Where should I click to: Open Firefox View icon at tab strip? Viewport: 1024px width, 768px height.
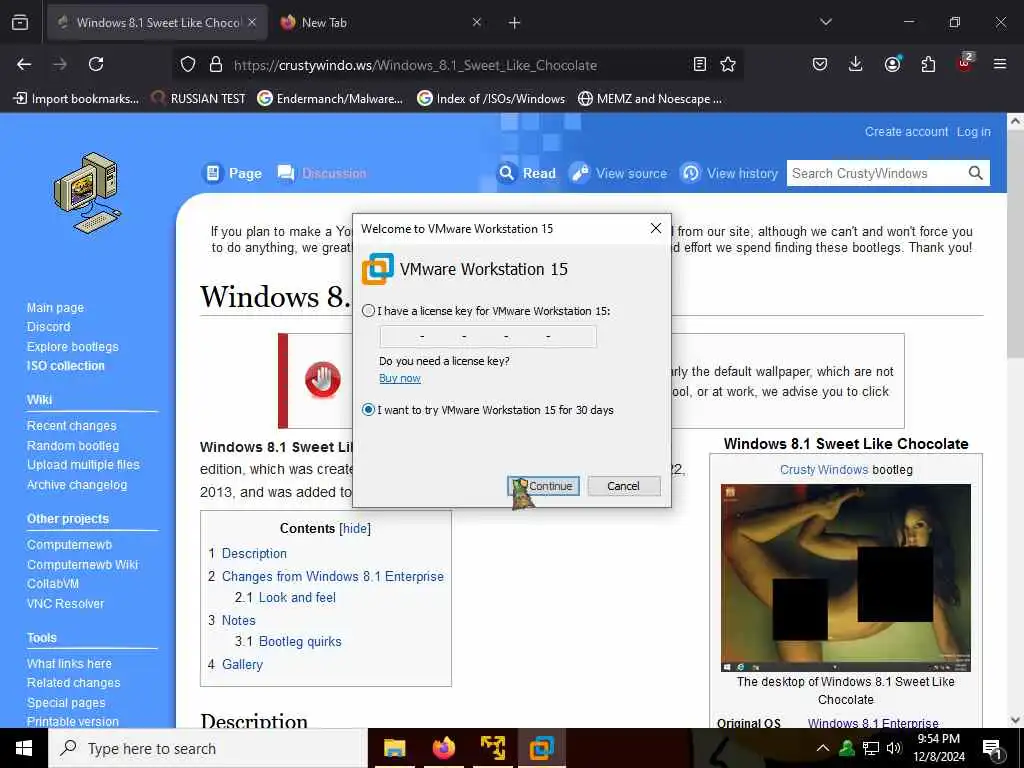20,22
